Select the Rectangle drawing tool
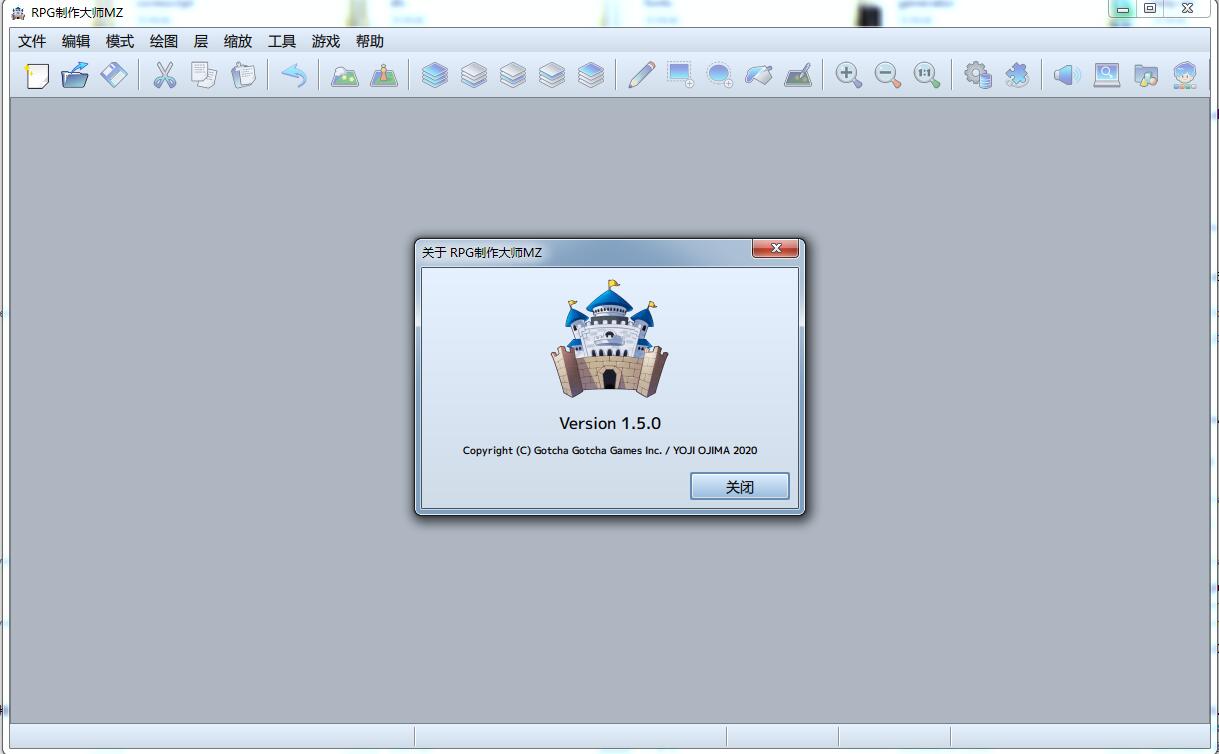 click(x=680, y=75)
